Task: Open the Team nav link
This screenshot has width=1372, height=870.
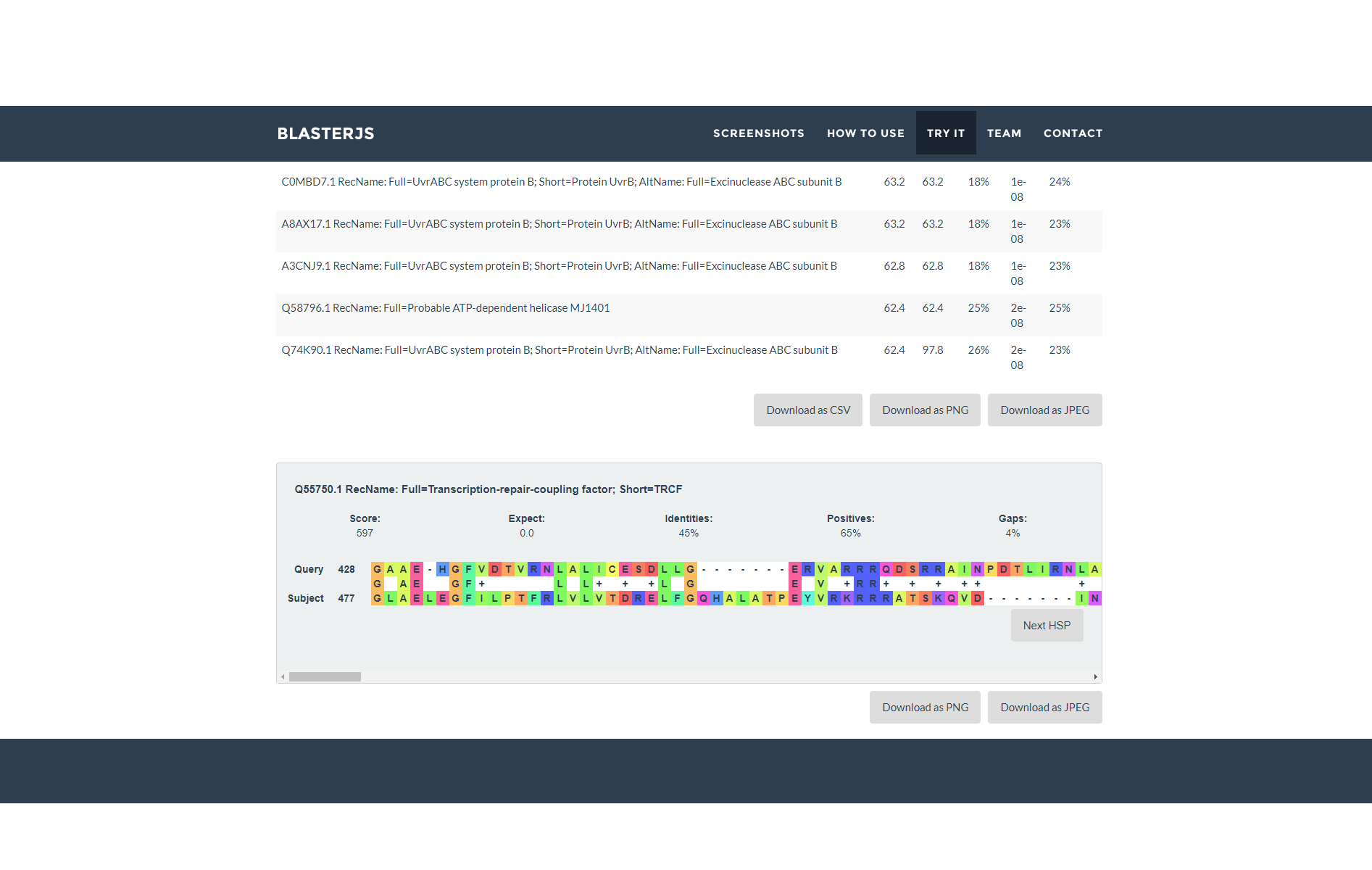Action: (x=1004, y=133)
